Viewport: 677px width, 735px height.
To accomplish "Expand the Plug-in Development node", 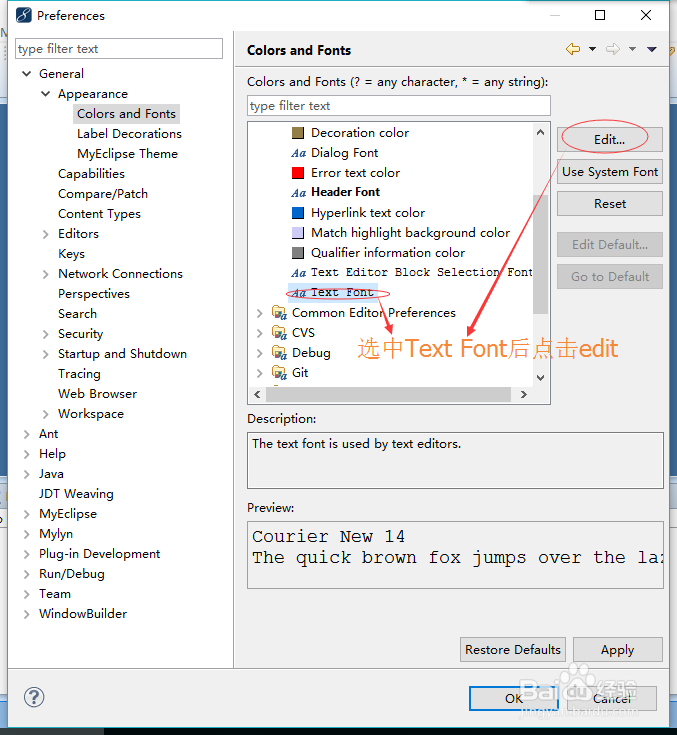I will point(27,555).
